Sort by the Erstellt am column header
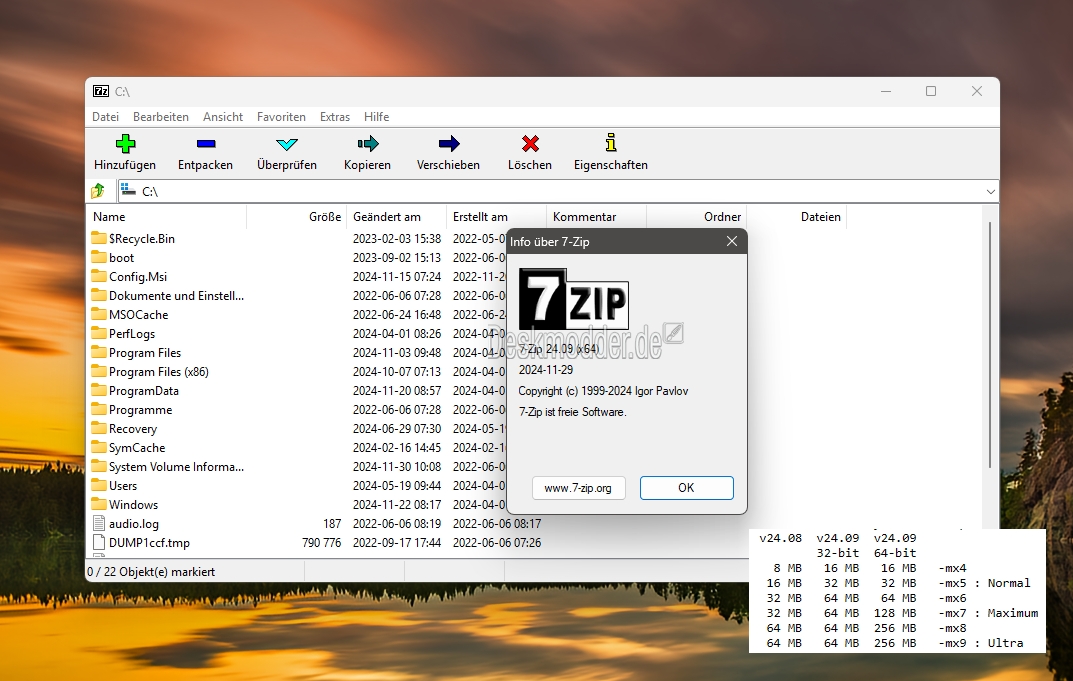Image resolution: width=1073 pixels, height=681 pixels. 496,217
